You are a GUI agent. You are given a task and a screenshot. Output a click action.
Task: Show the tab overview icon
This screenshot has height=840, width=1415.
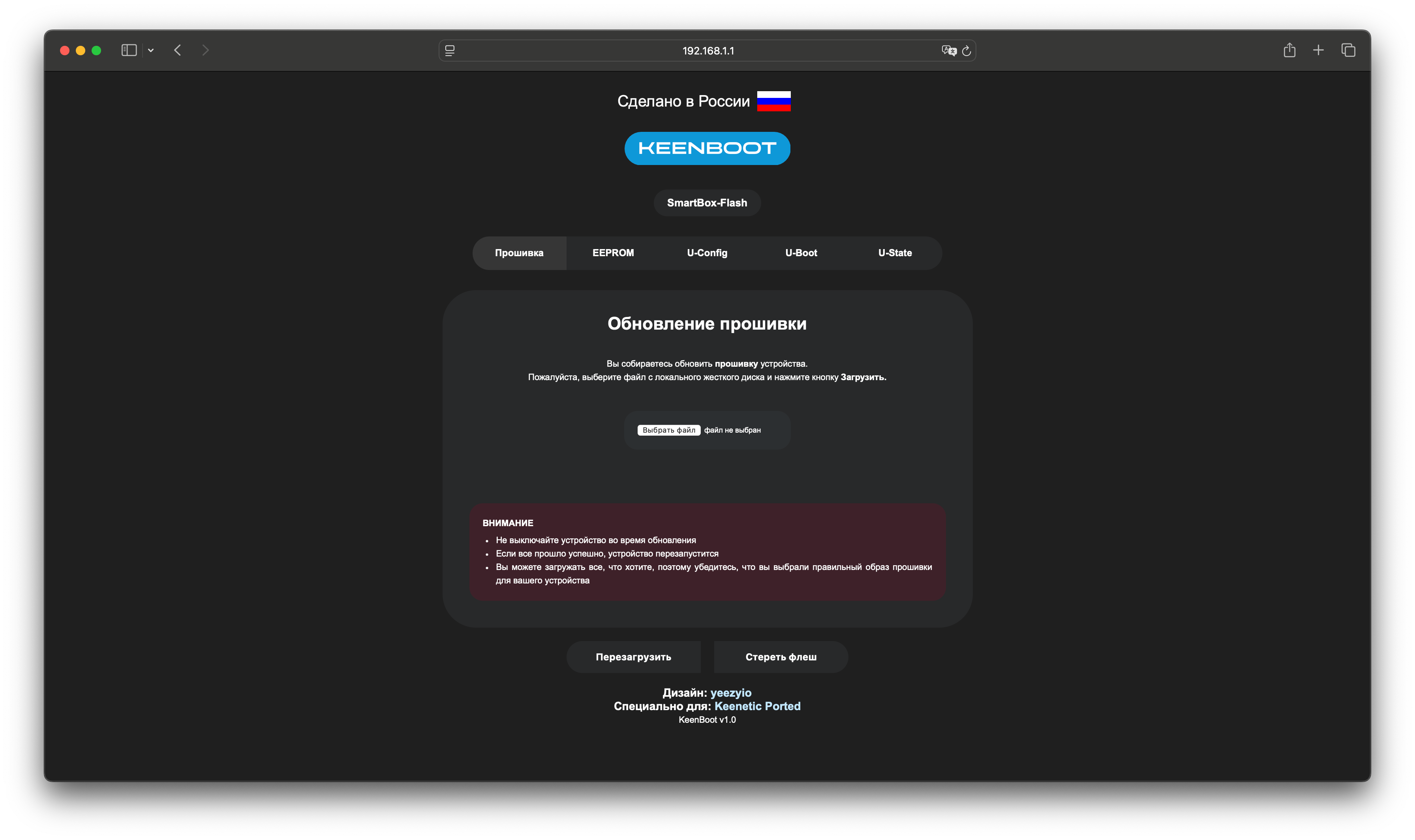click(x=1348, y=51)
